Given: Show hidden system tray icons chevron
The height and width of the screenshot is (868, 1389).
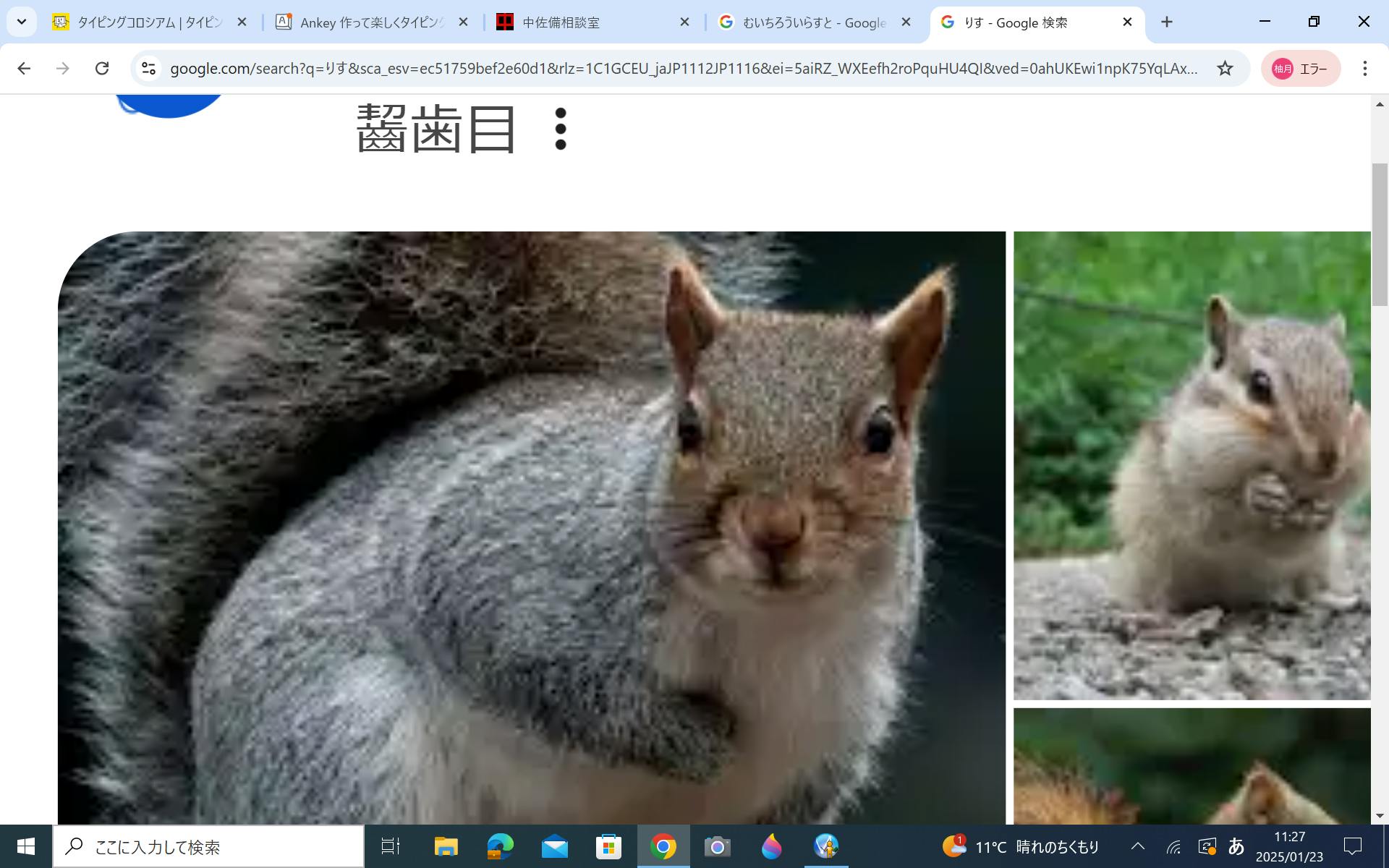Looking at the screenshot, I should pyautogui.click(x=1137, y=846).
